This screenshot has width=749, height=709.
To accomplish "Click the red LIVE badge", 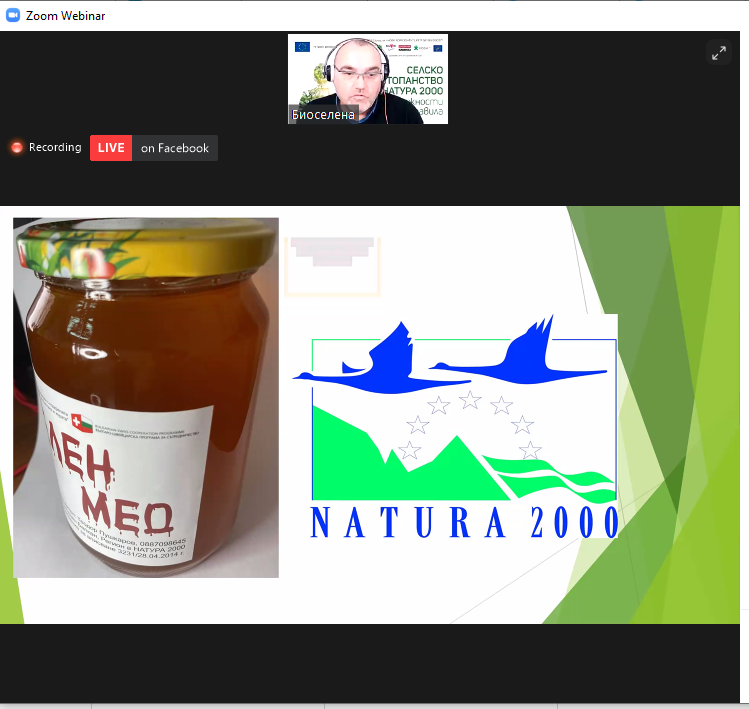I will [x=111, y=148].
